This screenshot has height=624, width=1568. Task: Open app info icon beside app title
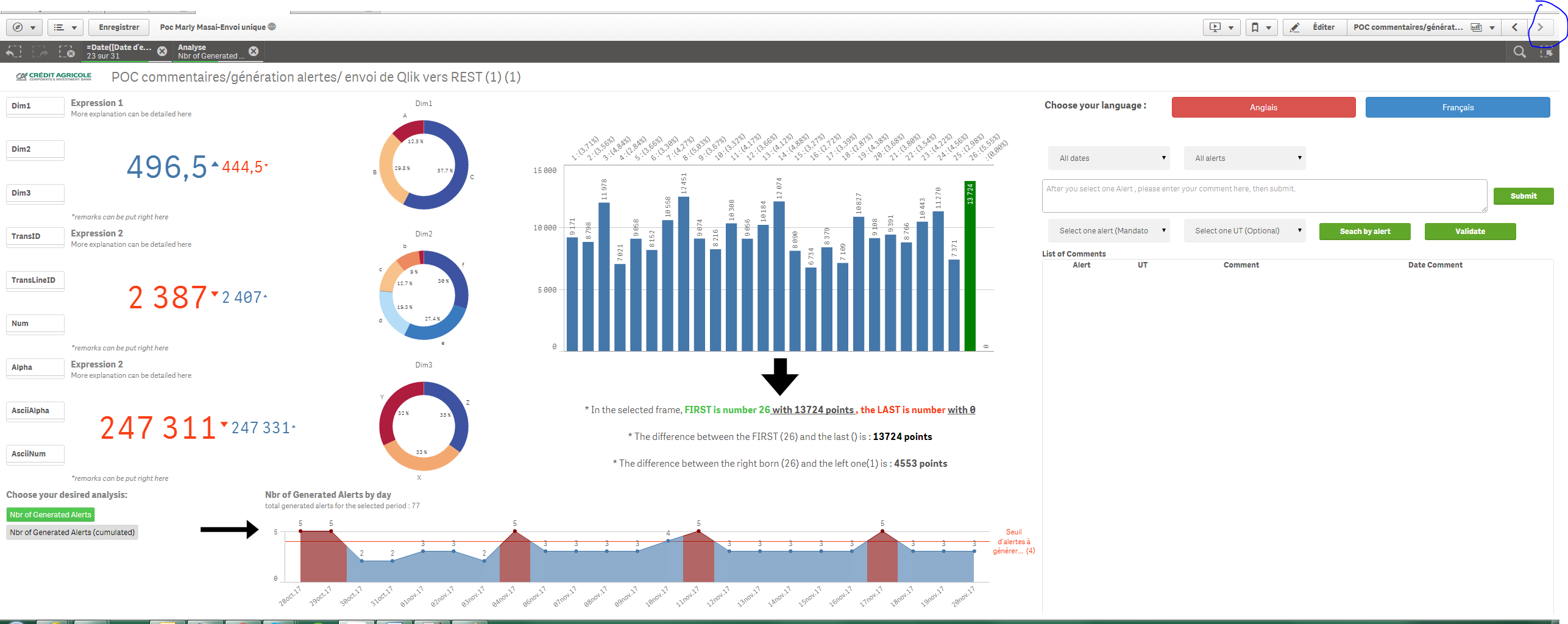point(272,27)
